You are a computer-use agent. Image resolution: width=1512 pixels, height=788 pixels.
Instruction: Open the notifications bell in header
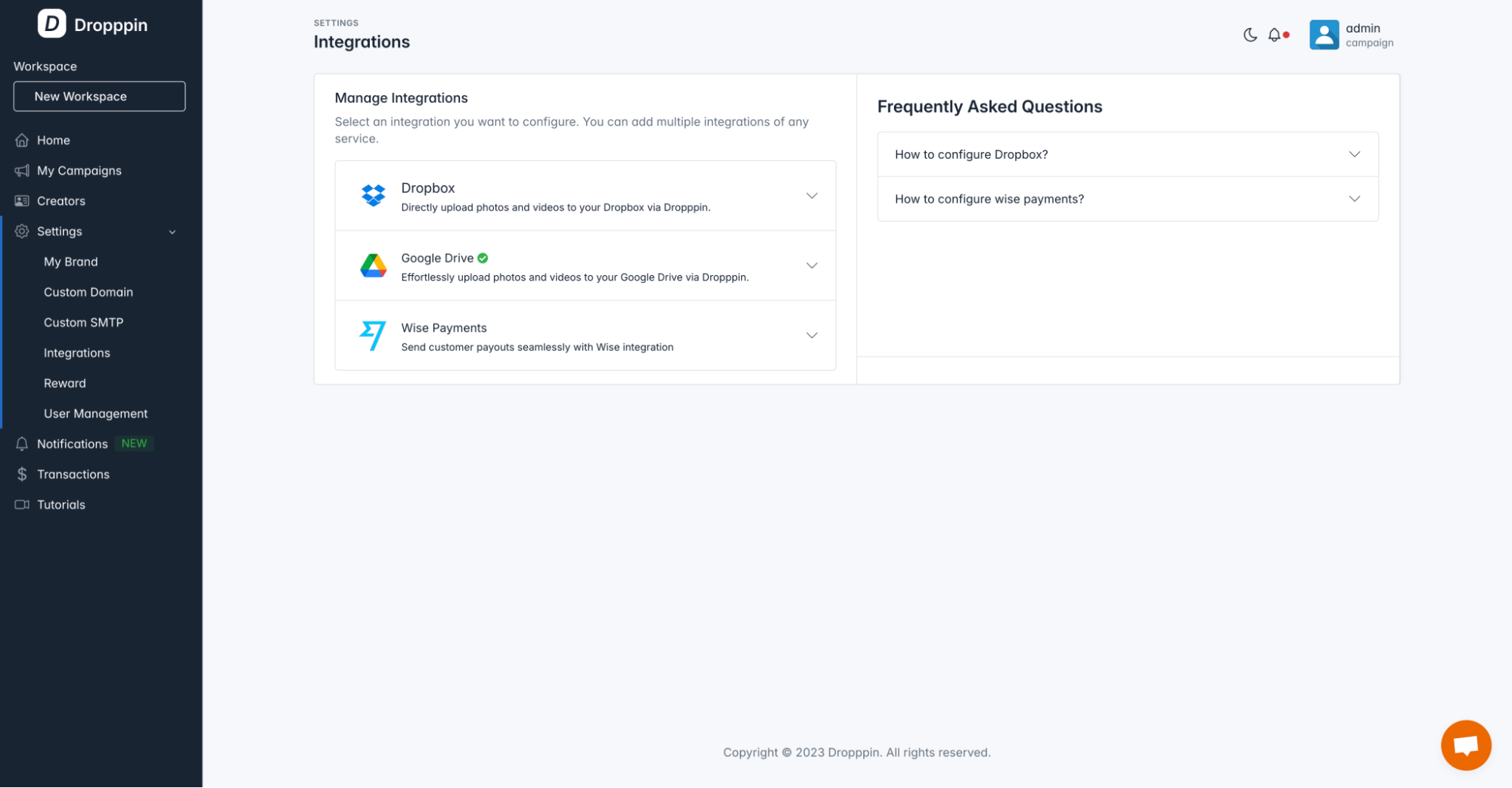1274,35
